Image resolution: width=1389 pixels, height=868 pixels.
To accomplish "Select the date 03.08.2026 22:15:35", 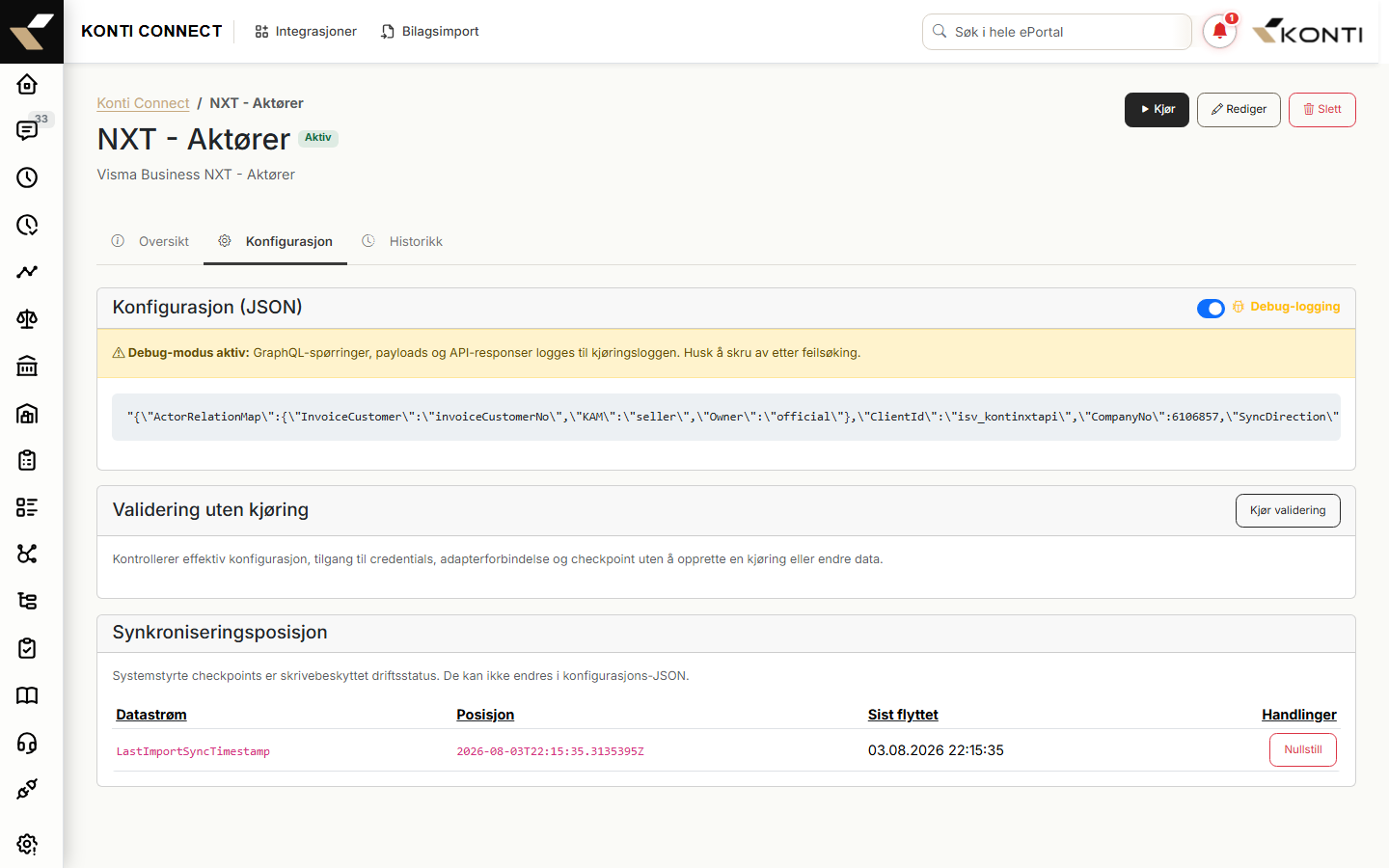I will 936,750.
